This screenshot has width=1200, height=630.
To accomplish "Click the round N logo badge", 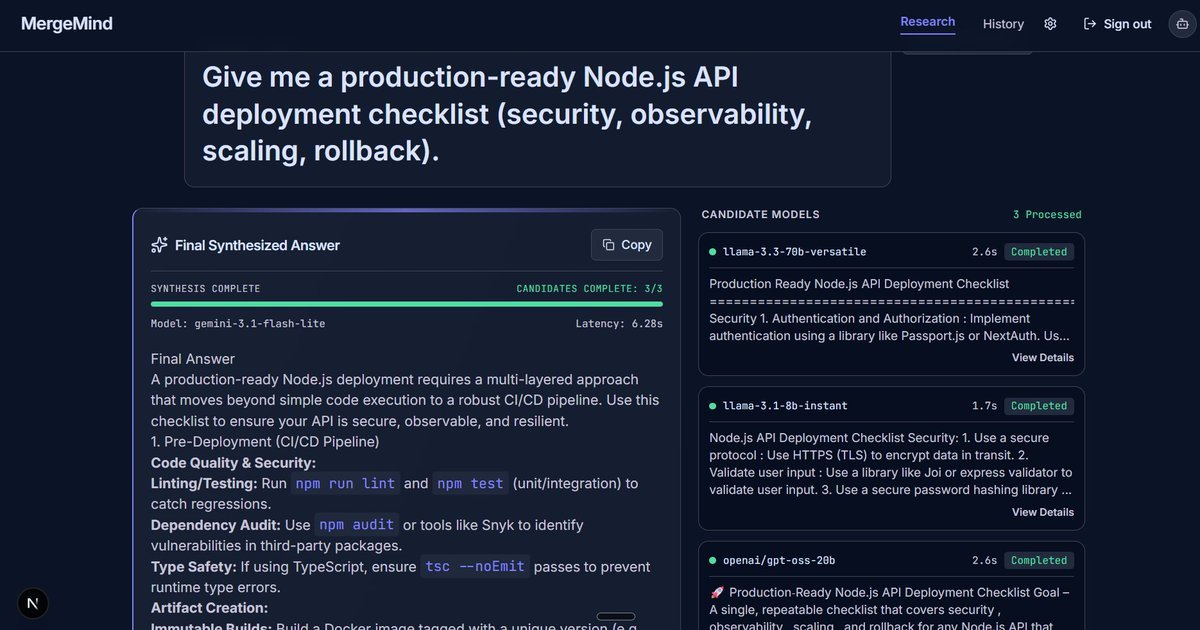I will point(34,603).
